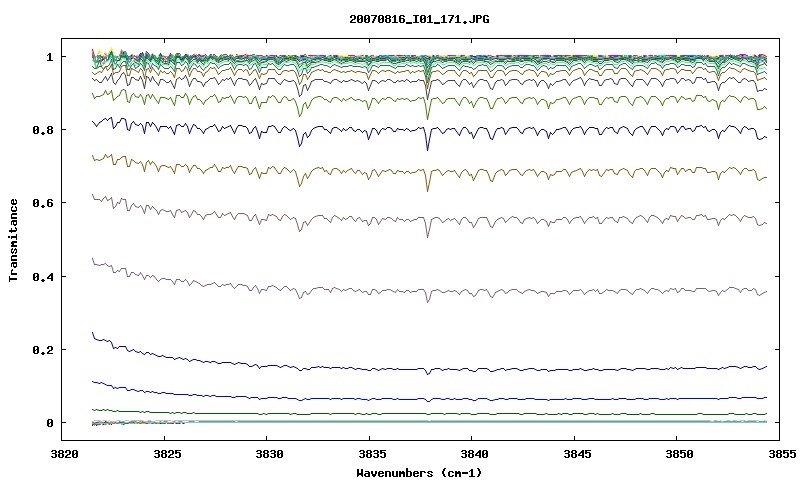Viewport: 800px width, 480px height.
Task: Click the y-axis tick label 0.6
Action: [x=43, y=203]
